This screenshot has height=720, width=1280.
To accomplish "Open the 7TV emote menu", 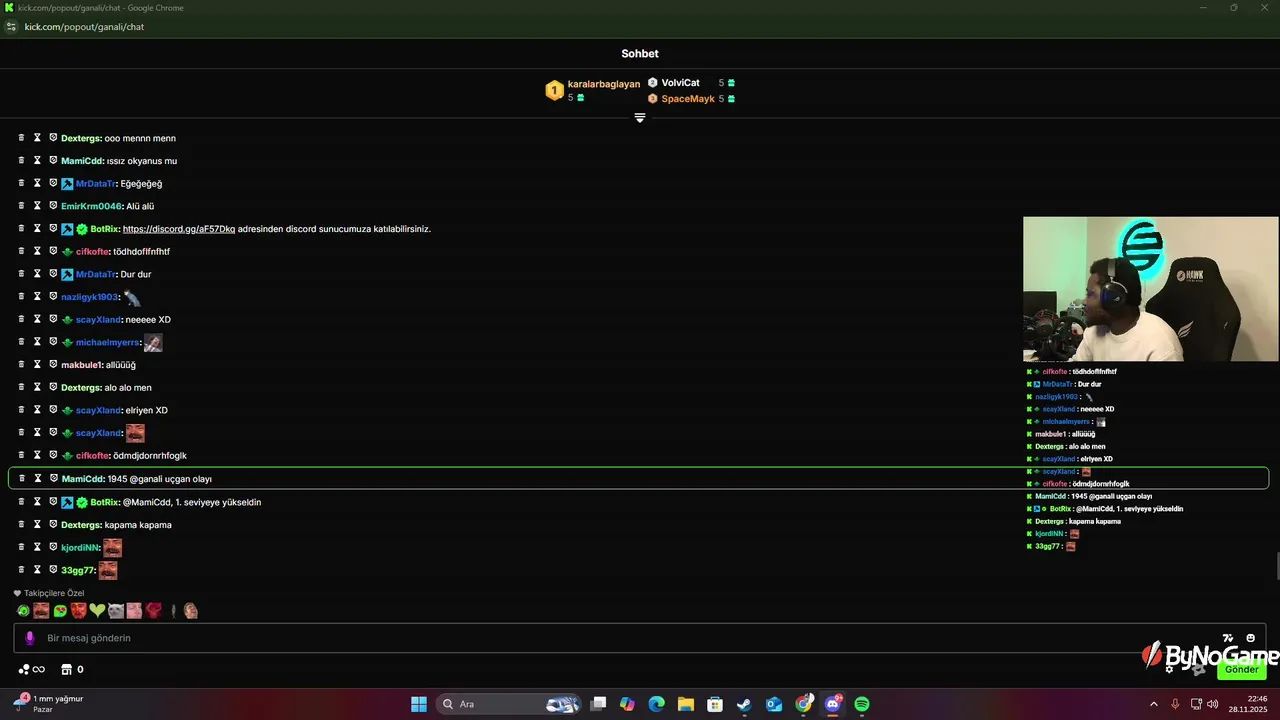I will pyautogui.click(x=1228, y=638).
